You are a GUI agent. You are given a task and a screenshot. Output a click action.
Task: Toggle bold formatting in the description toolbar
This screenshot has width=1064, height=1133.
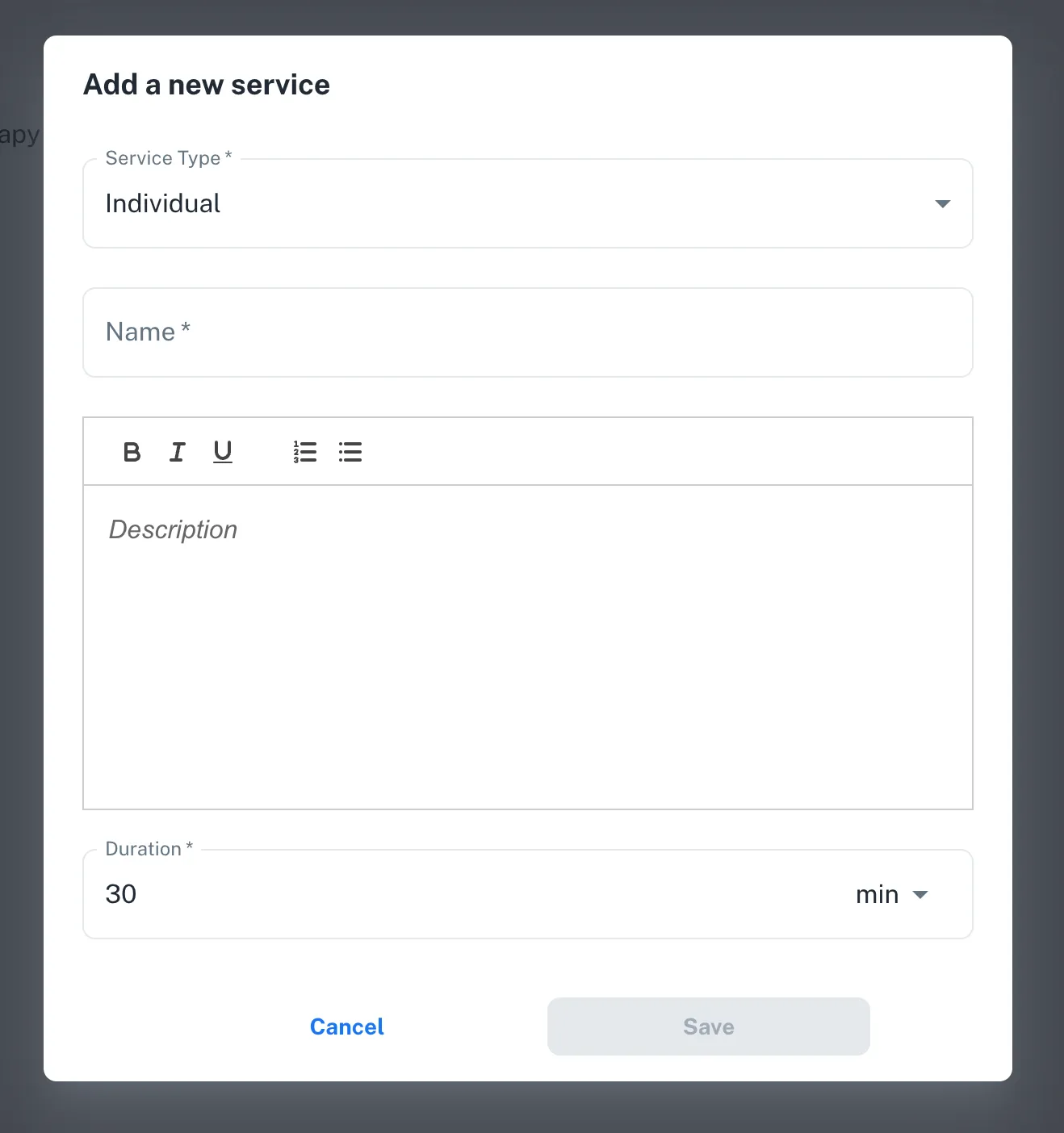pos(132,452)
